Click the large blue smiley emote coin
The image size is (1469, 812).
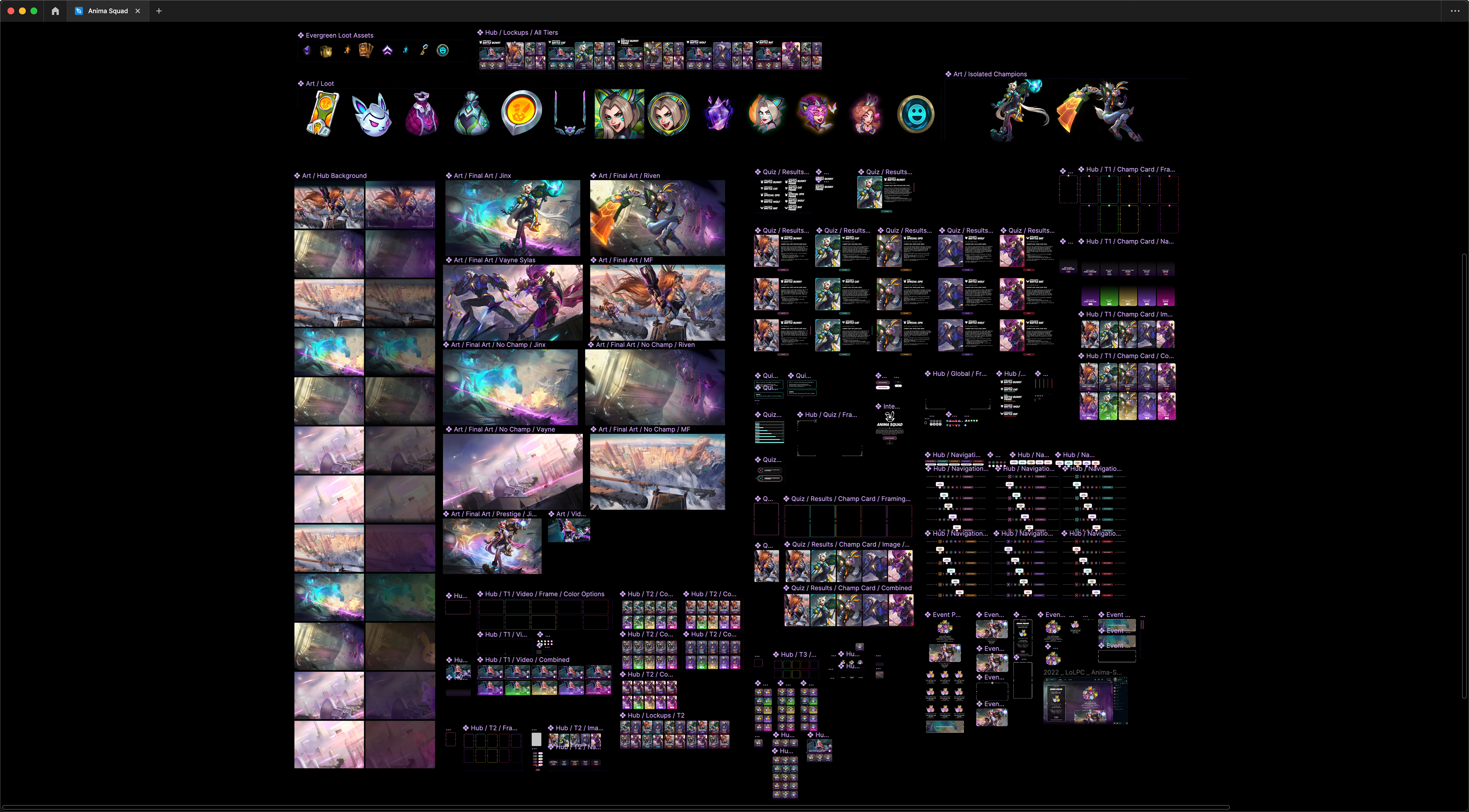click(916, 114)
